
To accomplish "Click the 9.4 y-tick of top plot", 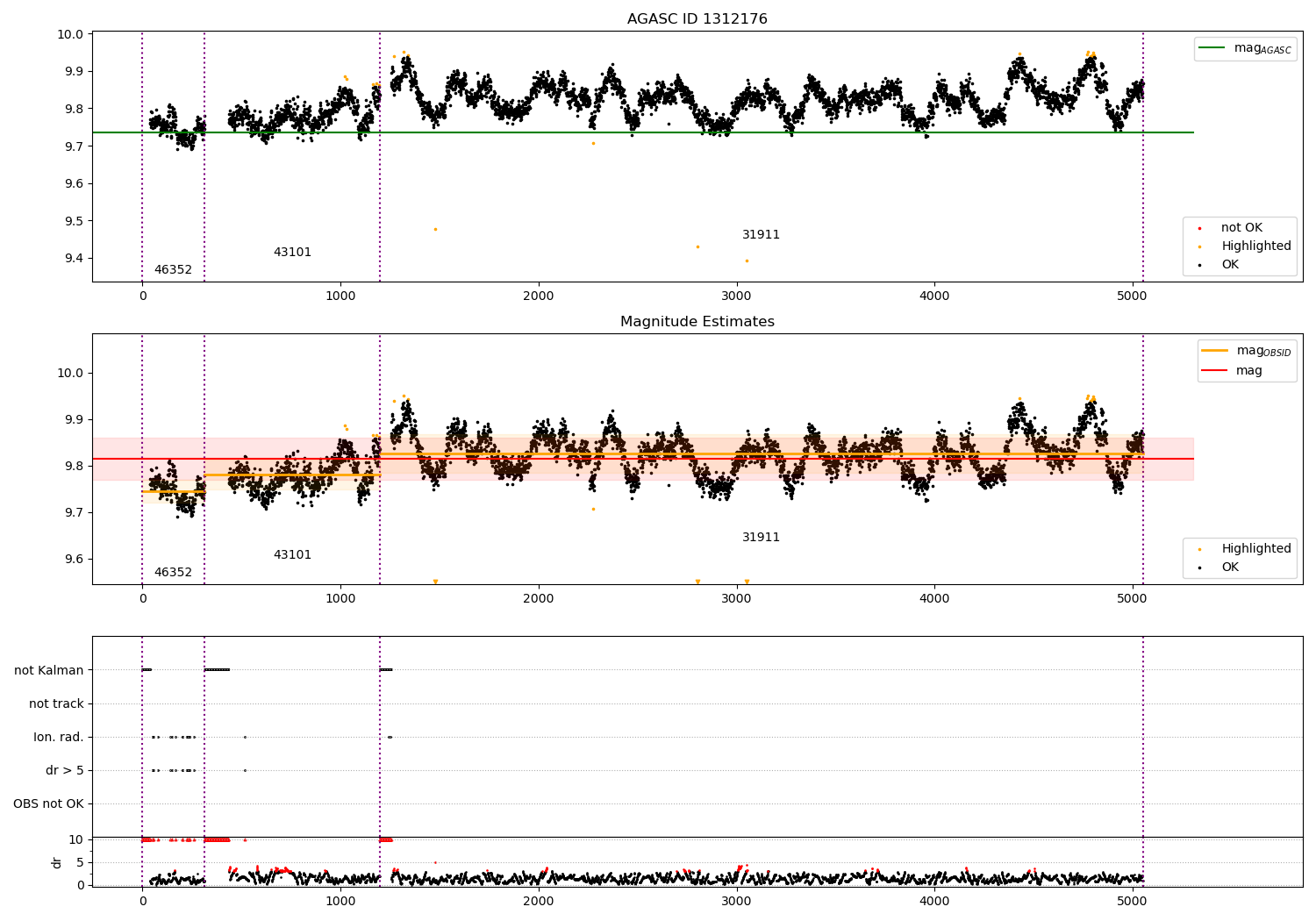I will point(74,259).
